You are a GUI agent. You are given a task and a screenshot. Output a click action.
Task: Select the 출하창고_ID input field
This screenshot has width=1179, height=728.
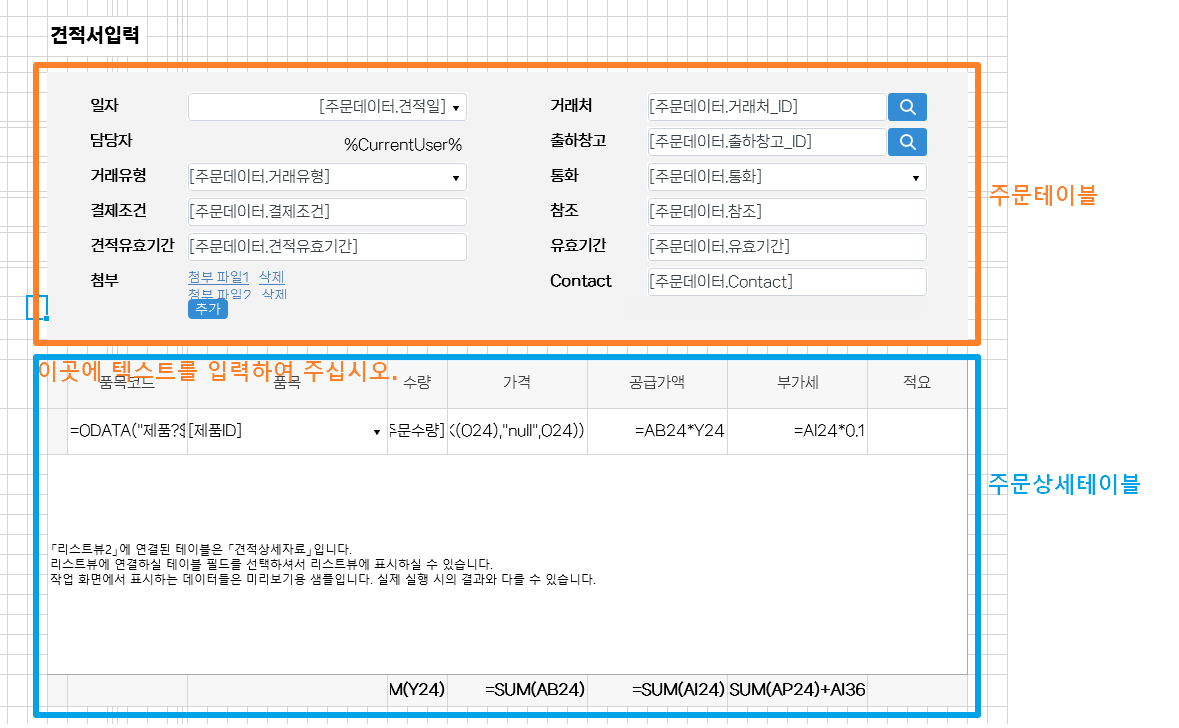767,142
